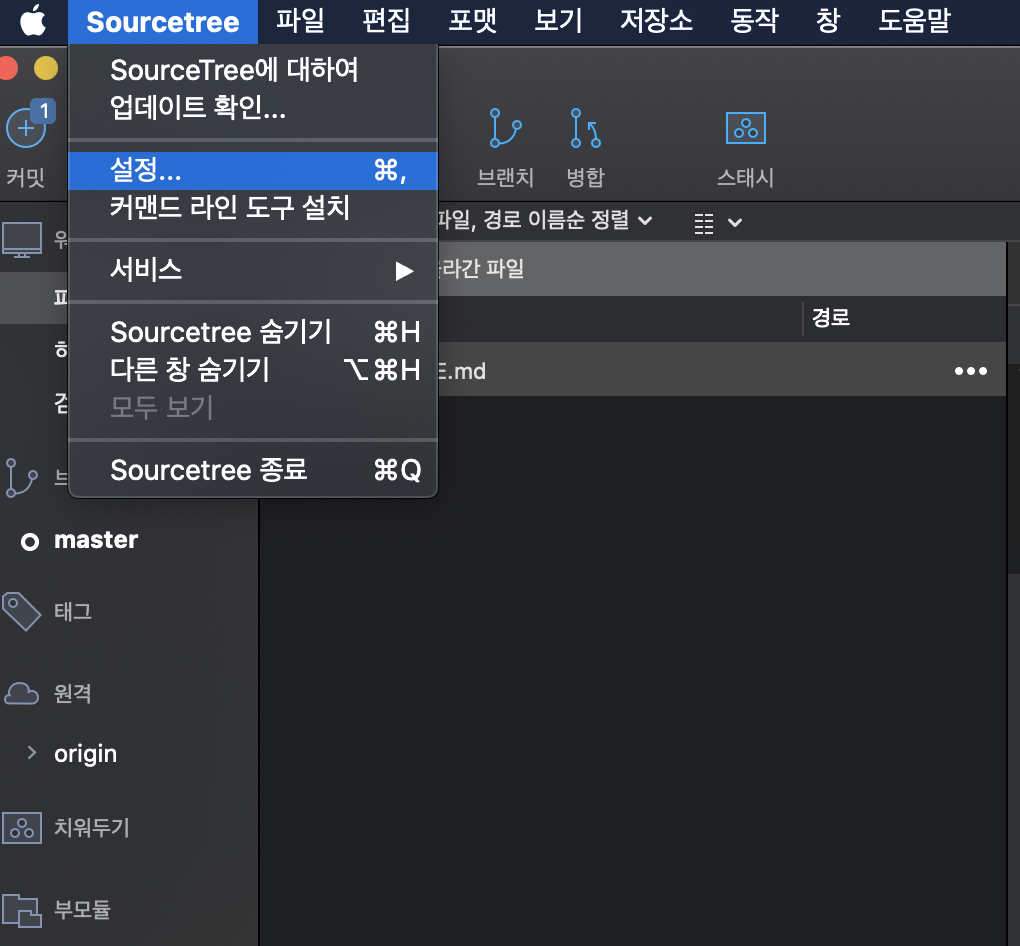This screenshot has width=1020, height=946.
Task: Click the three-dot options button on file row
Action: coord(971,371)
